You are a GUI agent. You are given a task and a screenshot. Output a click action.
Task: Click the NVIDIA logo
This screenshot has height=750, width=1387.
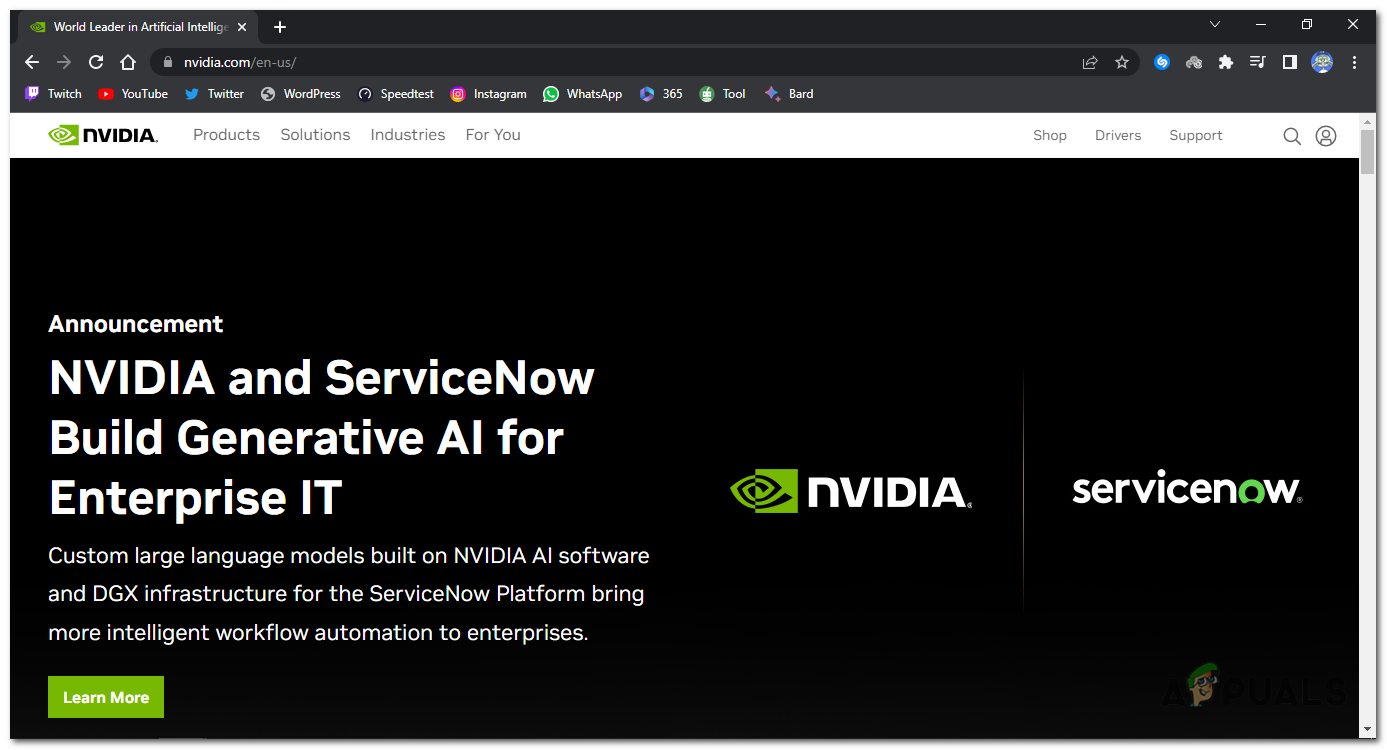click(x=103, y=134)
